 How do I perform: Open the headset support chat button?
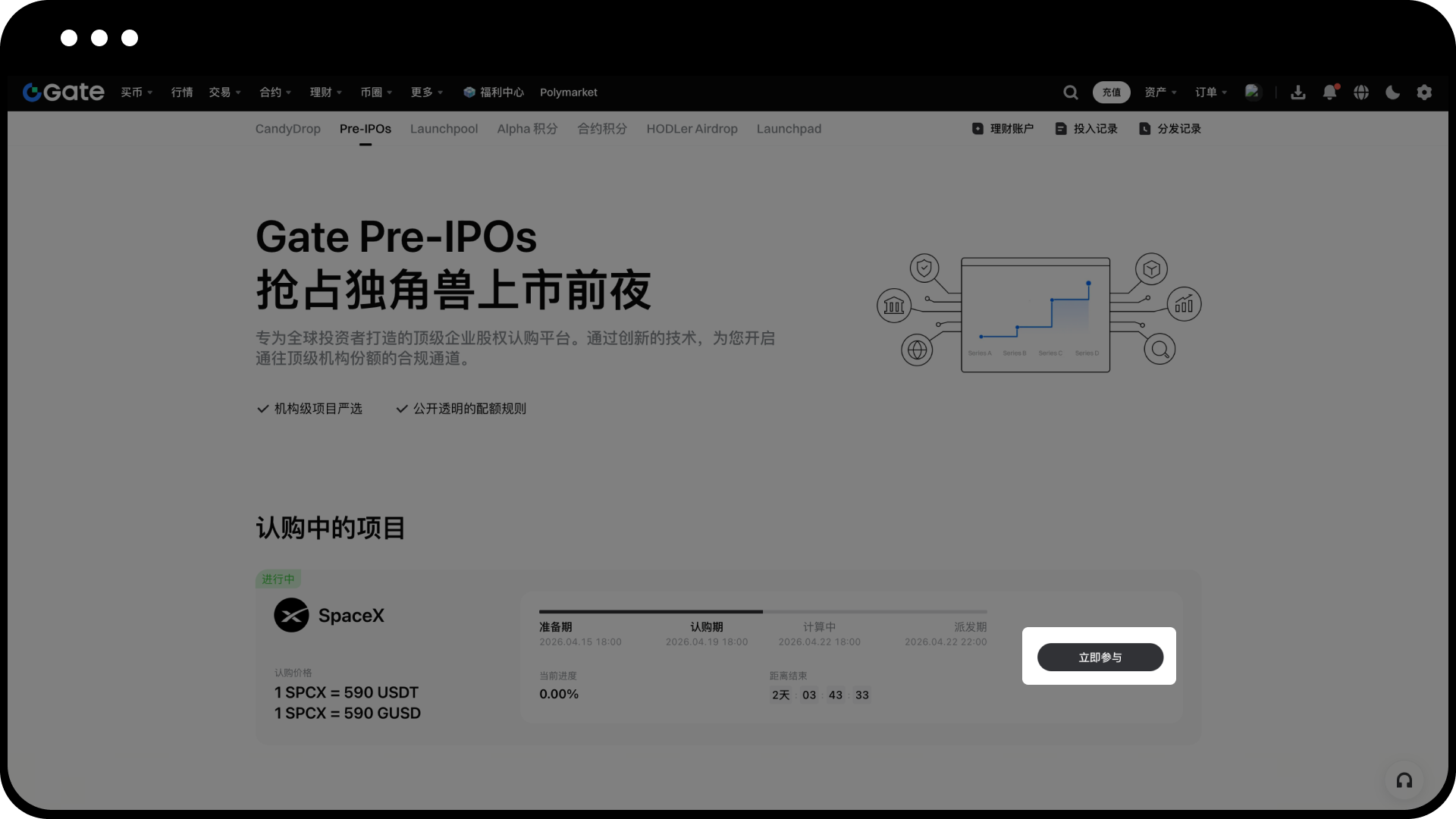click(1404, 780)
